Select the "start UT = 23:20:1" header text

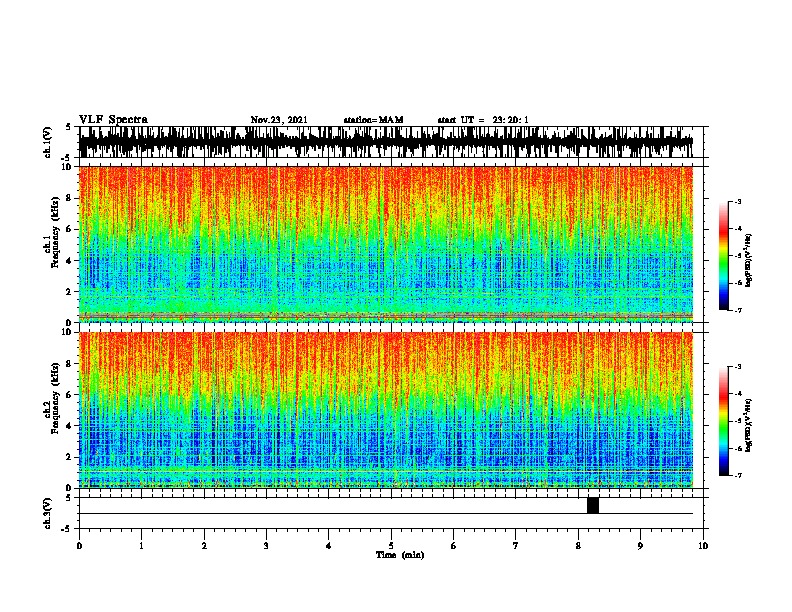pyautogui.click(x=483, y=120)
